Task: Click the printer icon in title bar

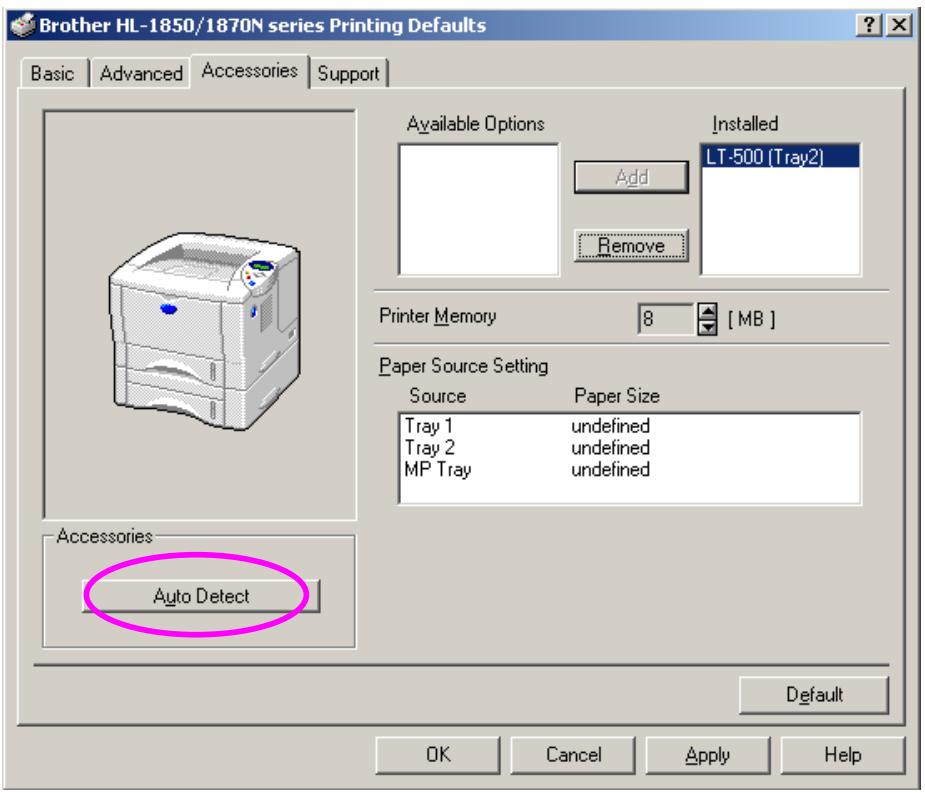Action: (x=23, y=25)
